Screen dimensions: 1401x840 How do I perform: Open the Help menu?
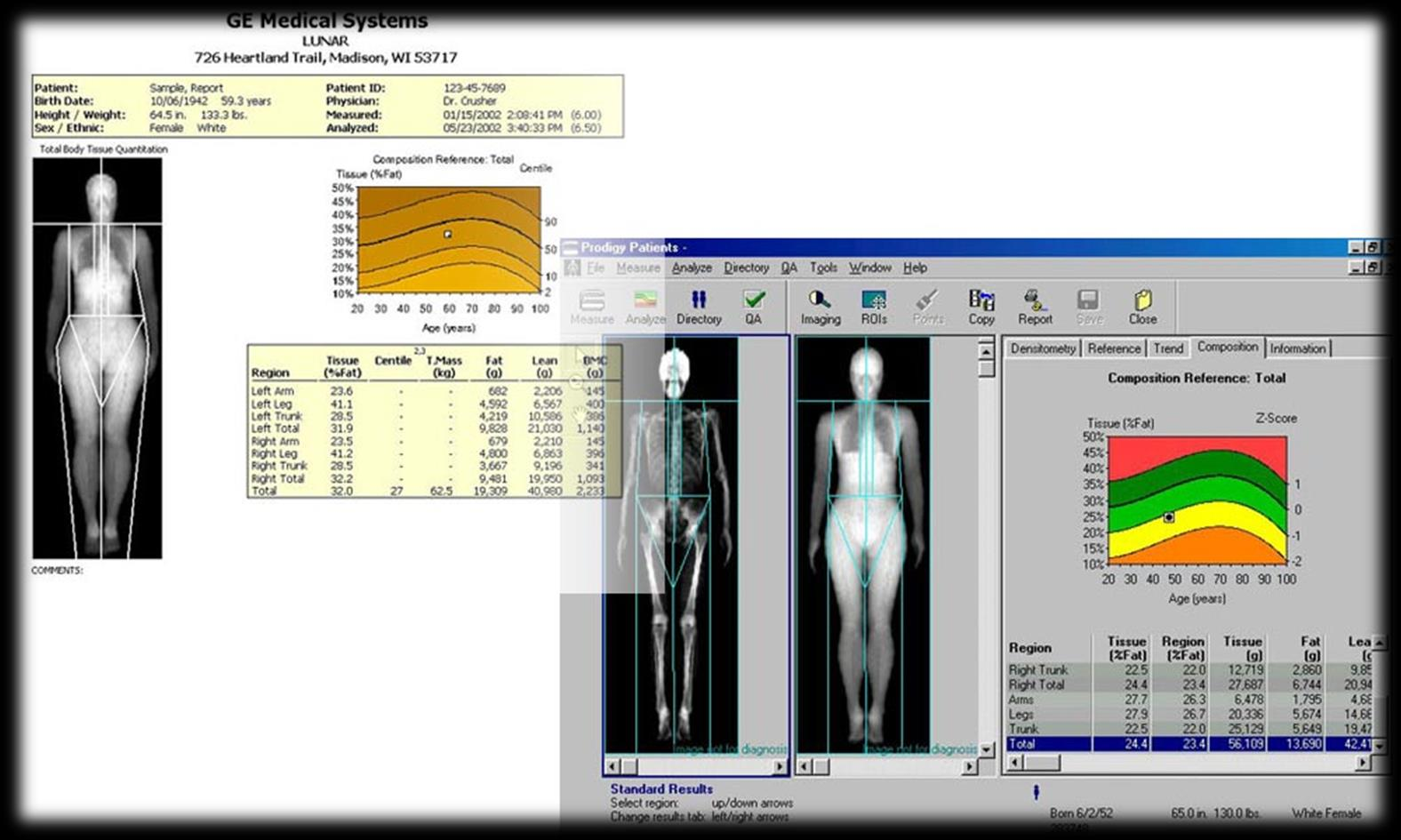(915, 268)
